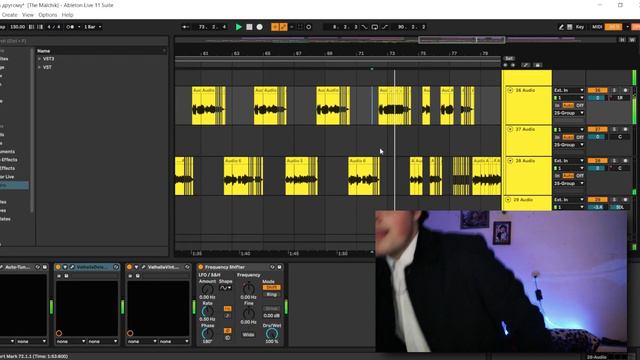Go to the Next Locator arrow
640x360 pixels.
[x=513, y=65]
